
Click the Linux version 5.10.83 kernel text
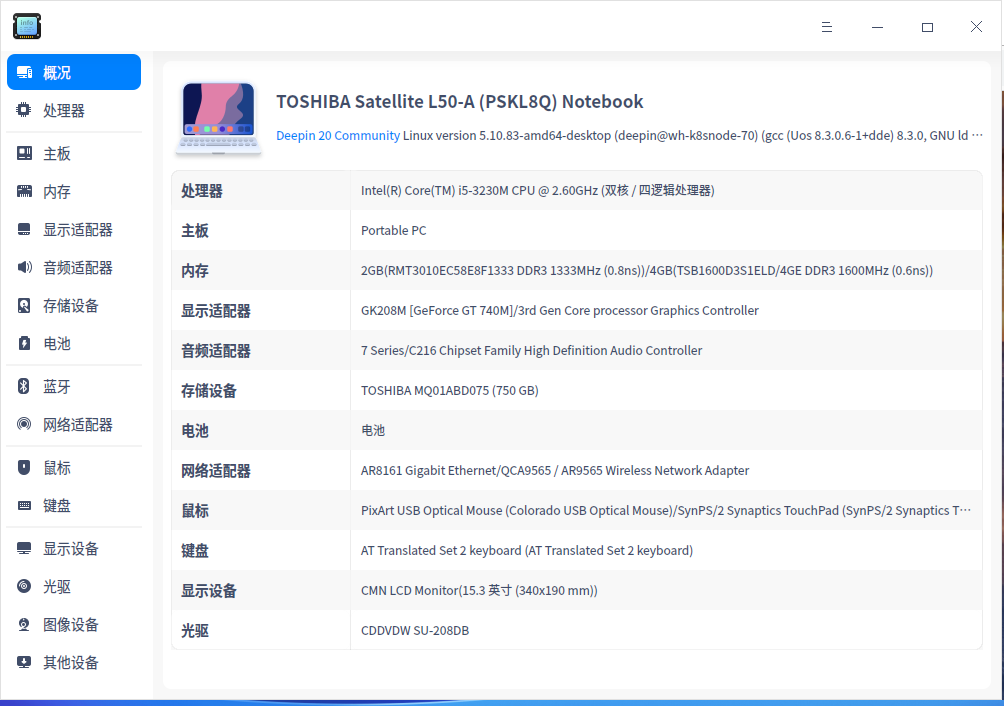point(692,136)
